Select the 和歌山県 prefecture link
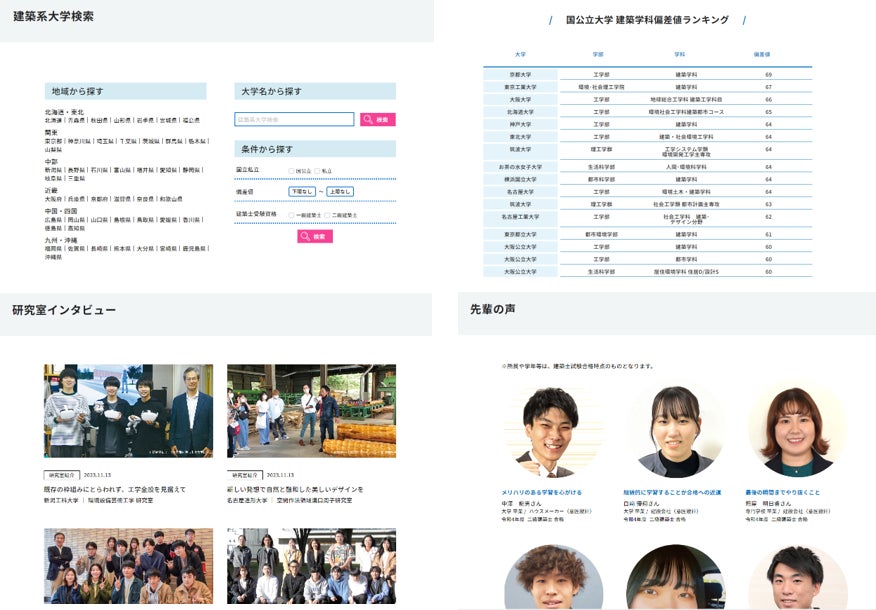The image size is (876, 610). [171, 199]
